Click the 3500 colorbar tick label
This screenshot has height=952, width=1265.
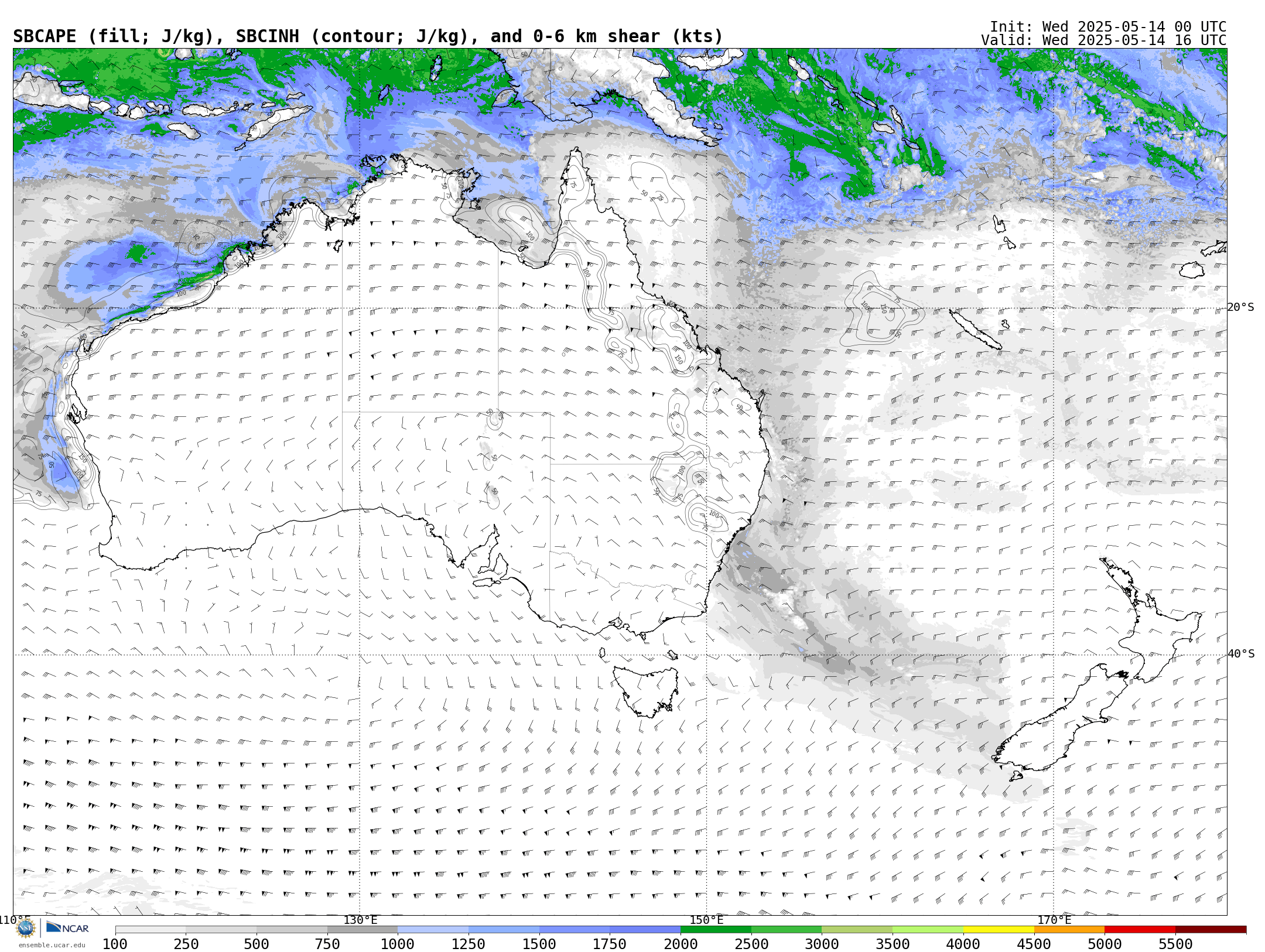point(893,944)
